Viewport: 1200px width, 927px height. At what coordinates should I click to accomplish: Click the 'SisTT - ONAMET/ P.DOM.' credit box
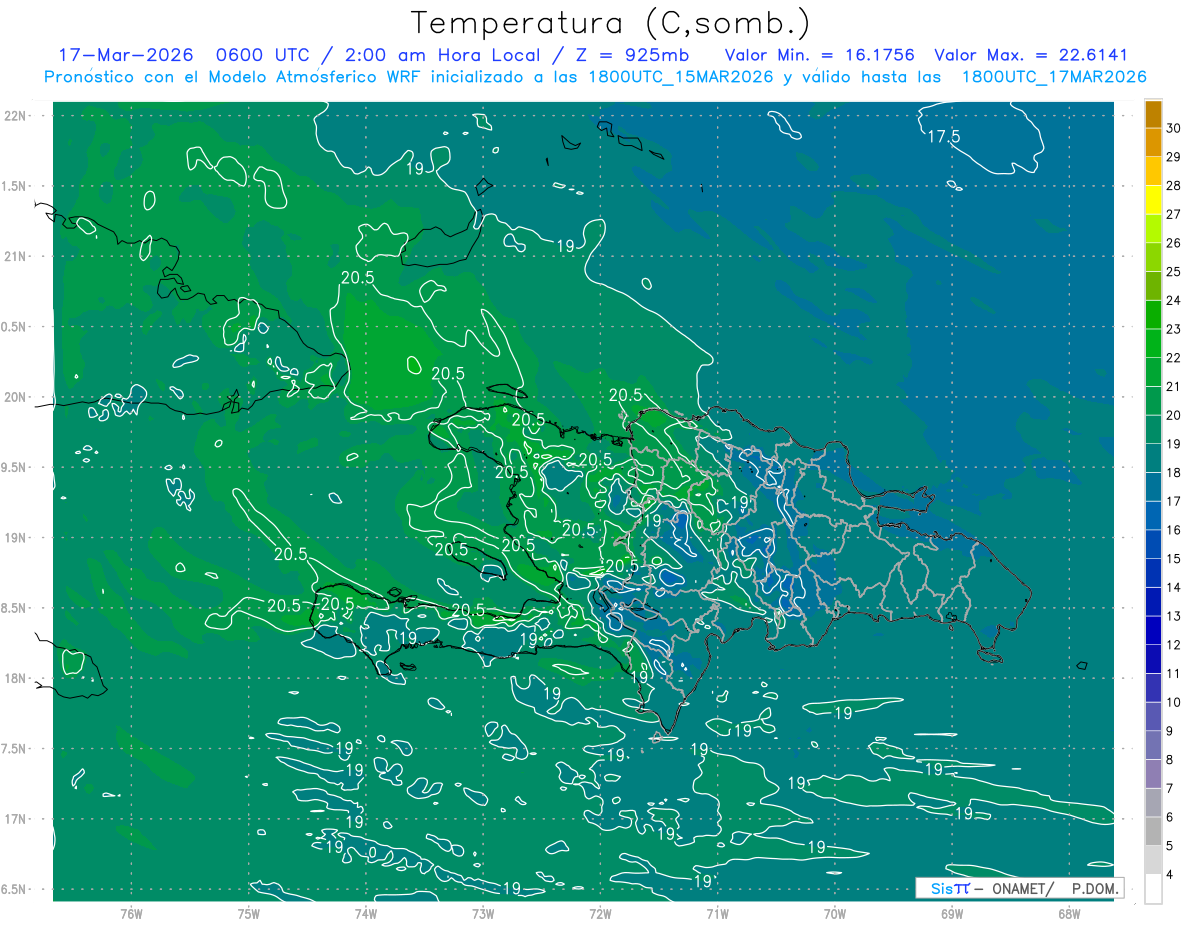pos(1019,888)
